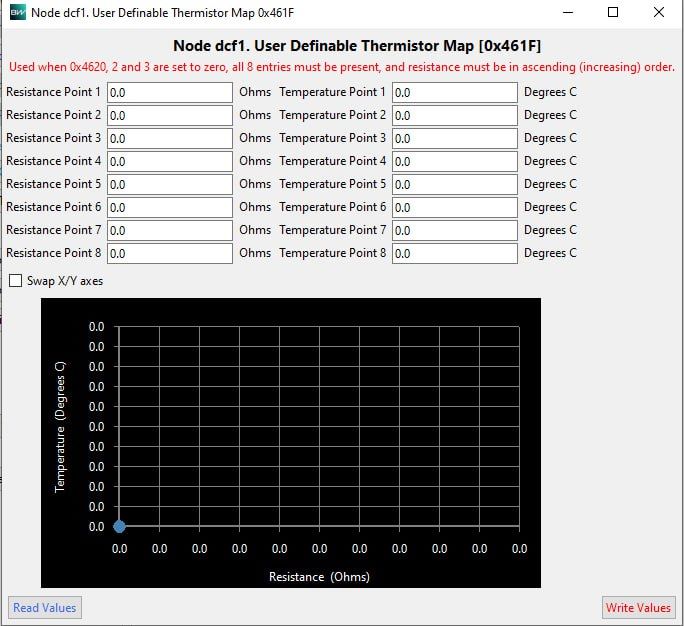The image size is (684, 626).
Task: Click the Write Values button
Action: tap(638, 608)
